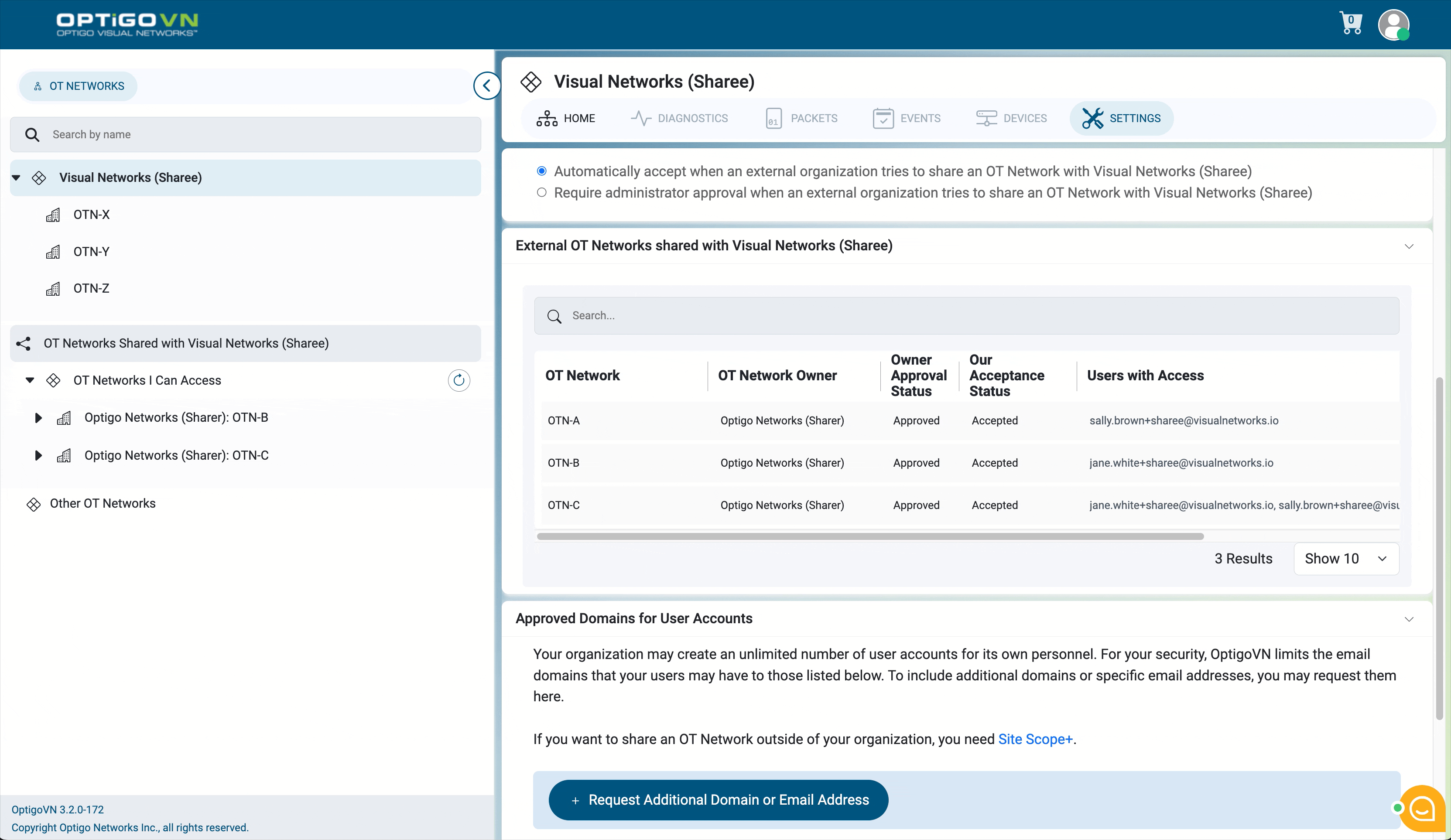Switch to the Diagnostics tab
The width and height of the screenshot is (1451, 840).
(679, 118)
